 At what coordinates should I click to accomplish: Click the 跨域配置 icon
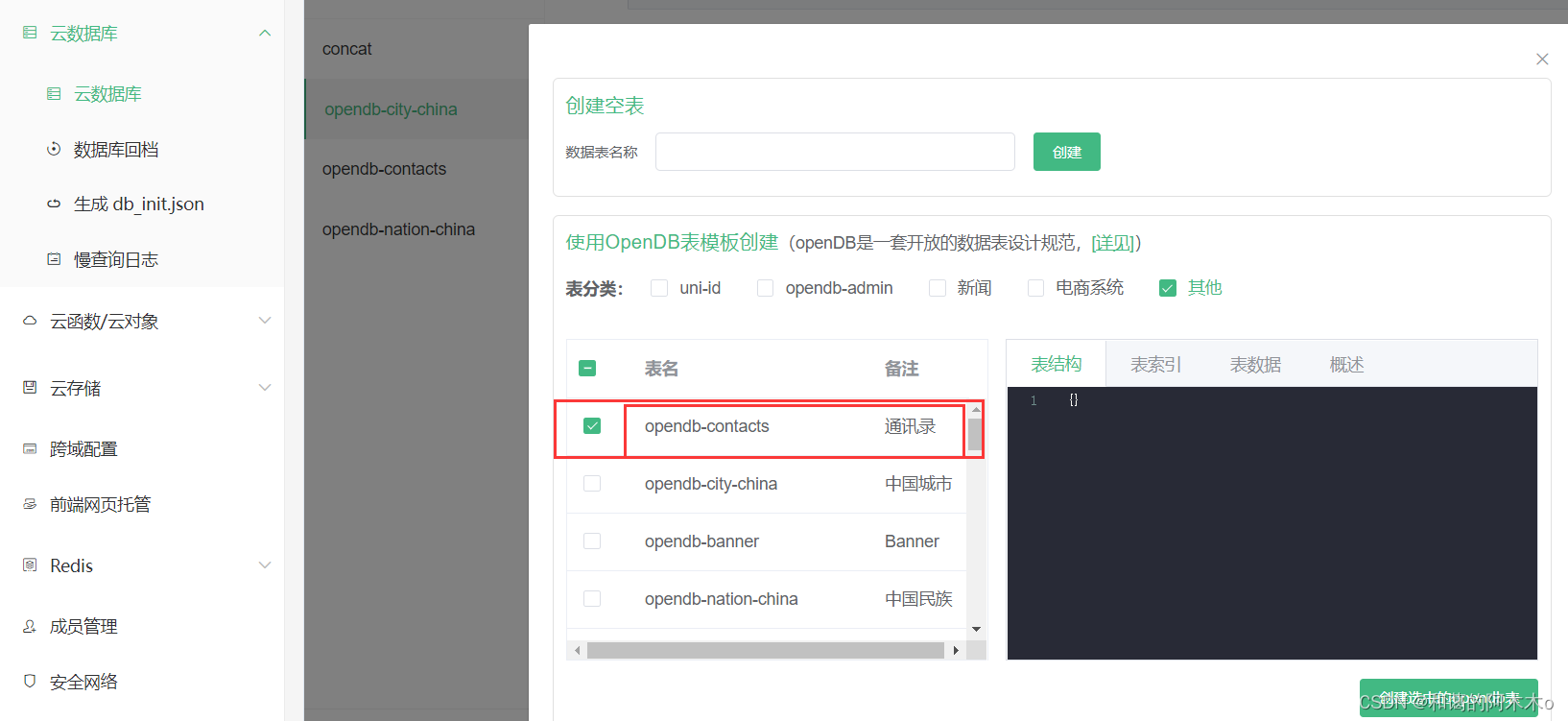point(30,448)
